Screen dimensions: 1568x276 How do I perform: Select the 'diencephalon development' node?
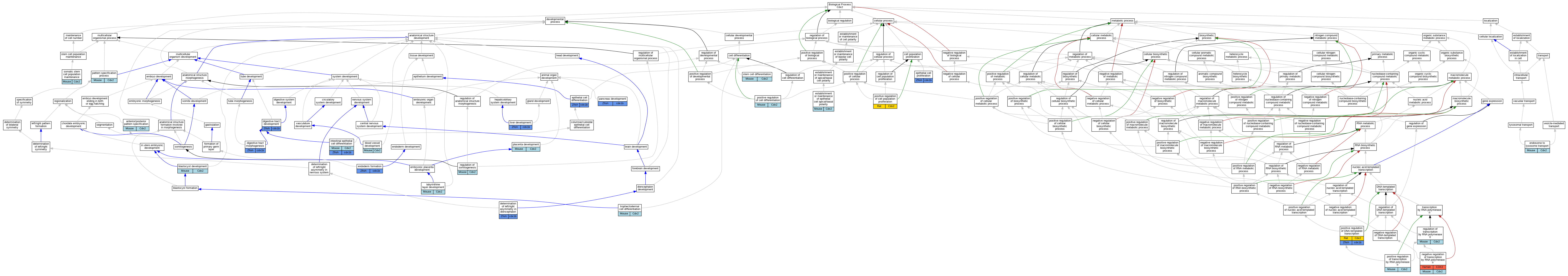click(x=645, y=188)
